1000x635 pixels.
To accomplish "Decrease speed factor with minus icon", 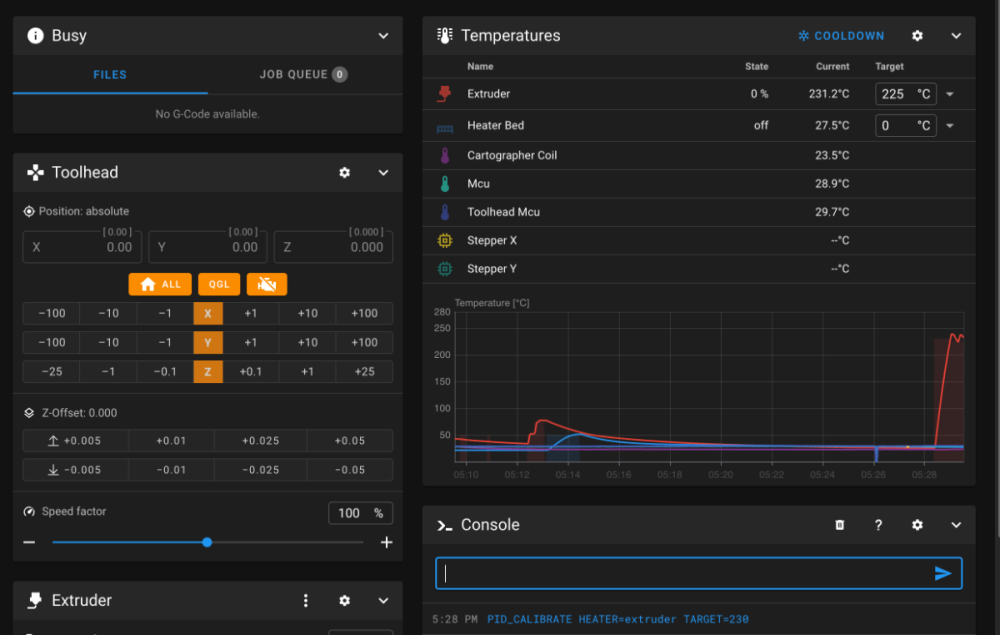I will pyautogui.click(x=29, y=543).
